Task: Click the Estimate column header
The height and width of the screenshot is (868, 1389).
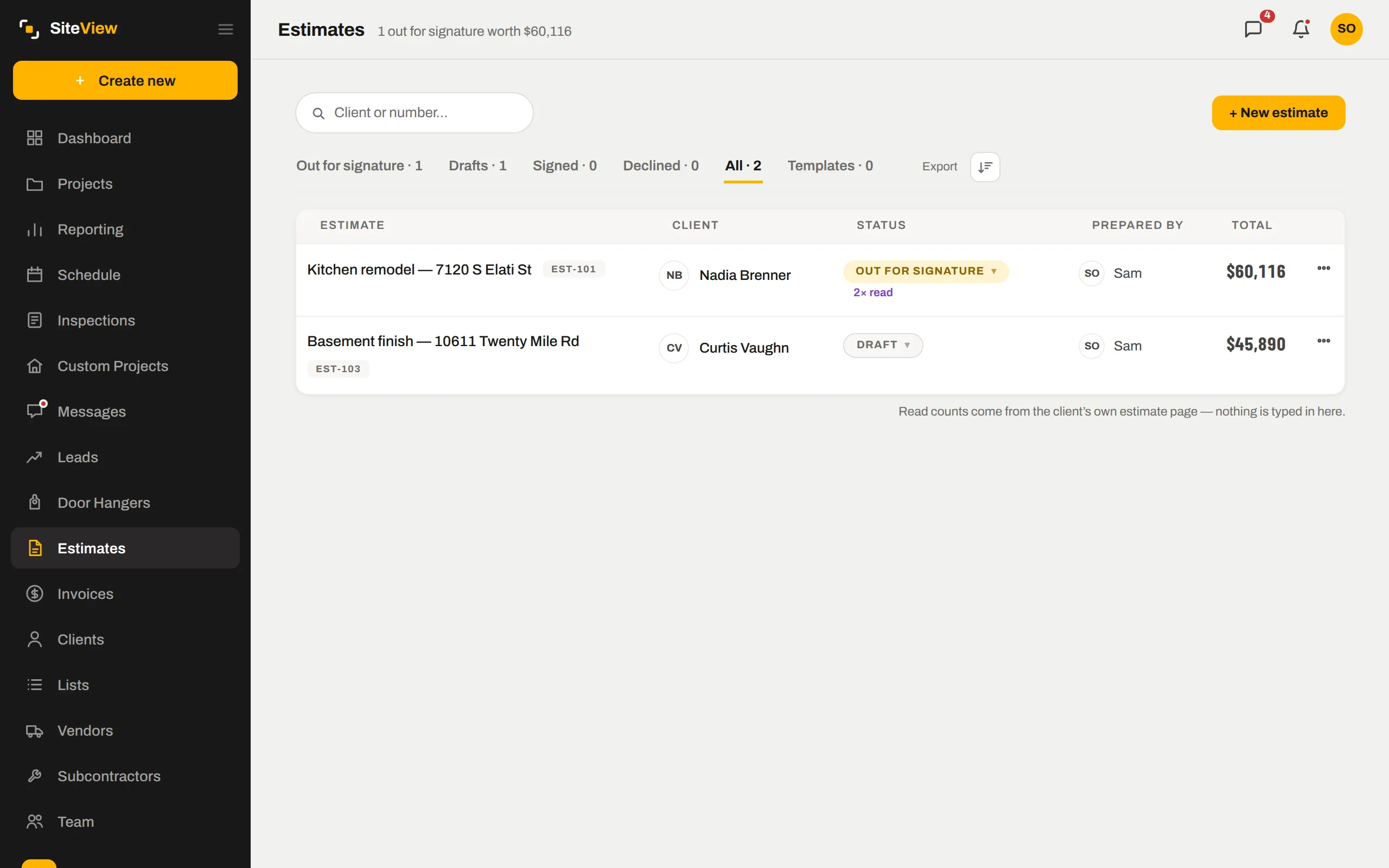Action: [x=353, y=226]
